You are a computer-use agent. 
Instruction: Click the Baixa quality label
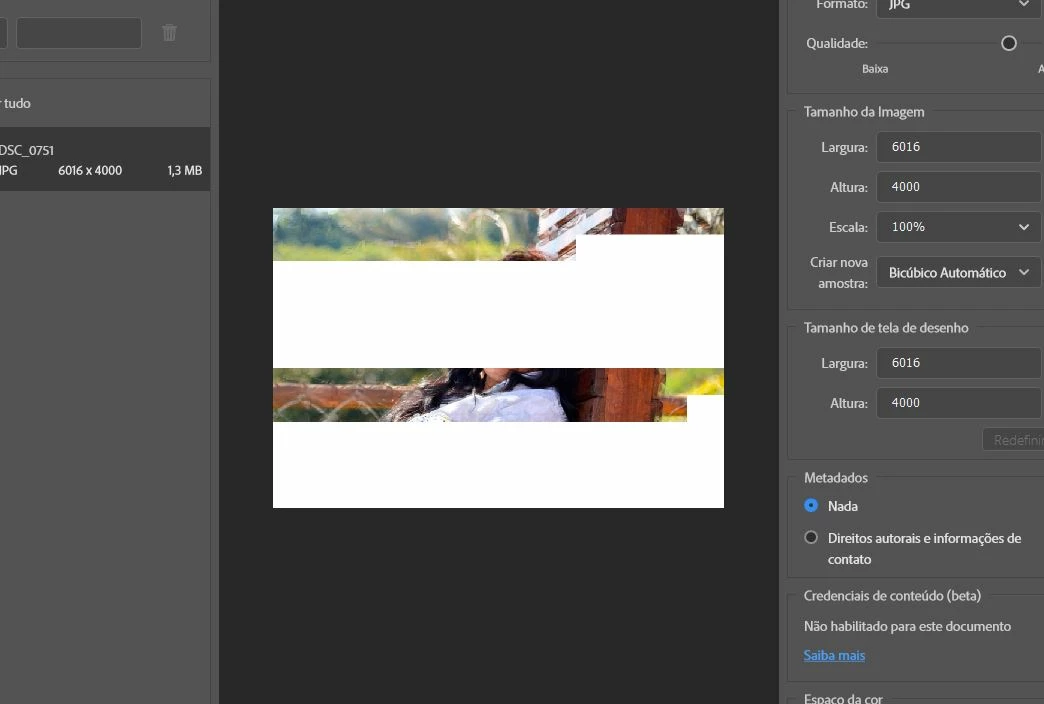click(875, 69)
